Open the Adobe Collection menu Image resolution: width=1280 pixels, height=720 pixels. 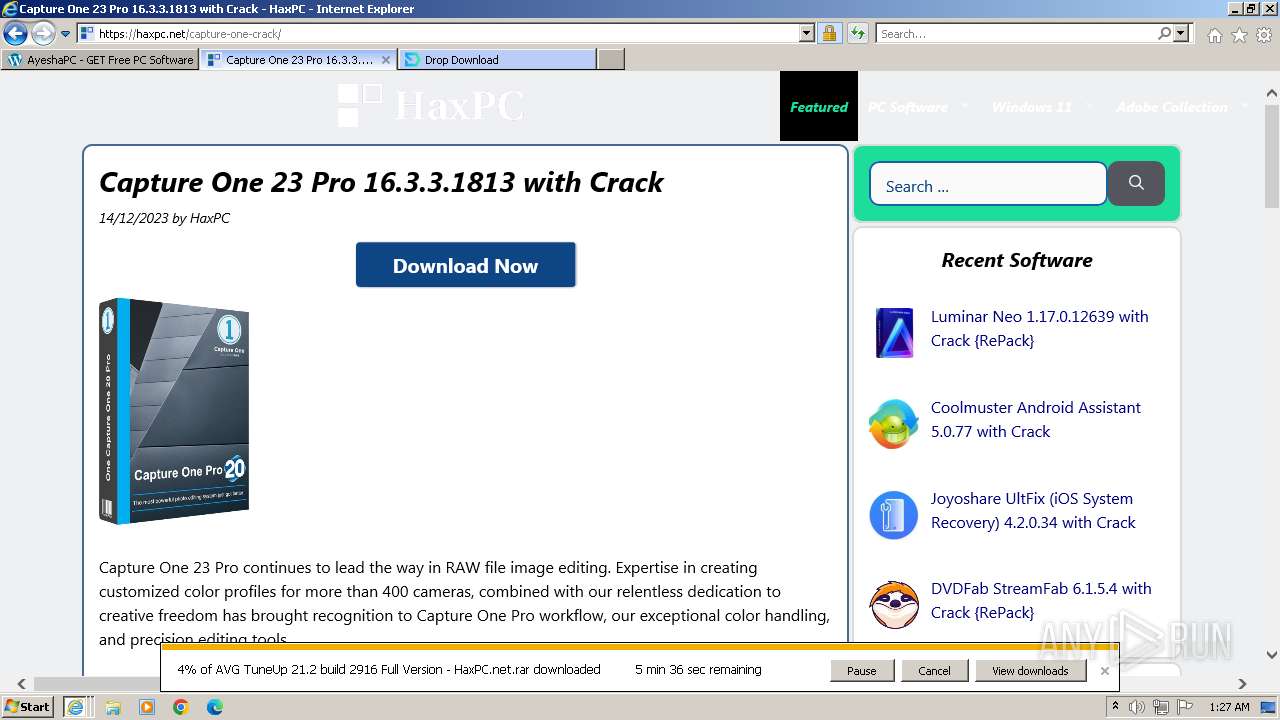[x=1172, y=107]
